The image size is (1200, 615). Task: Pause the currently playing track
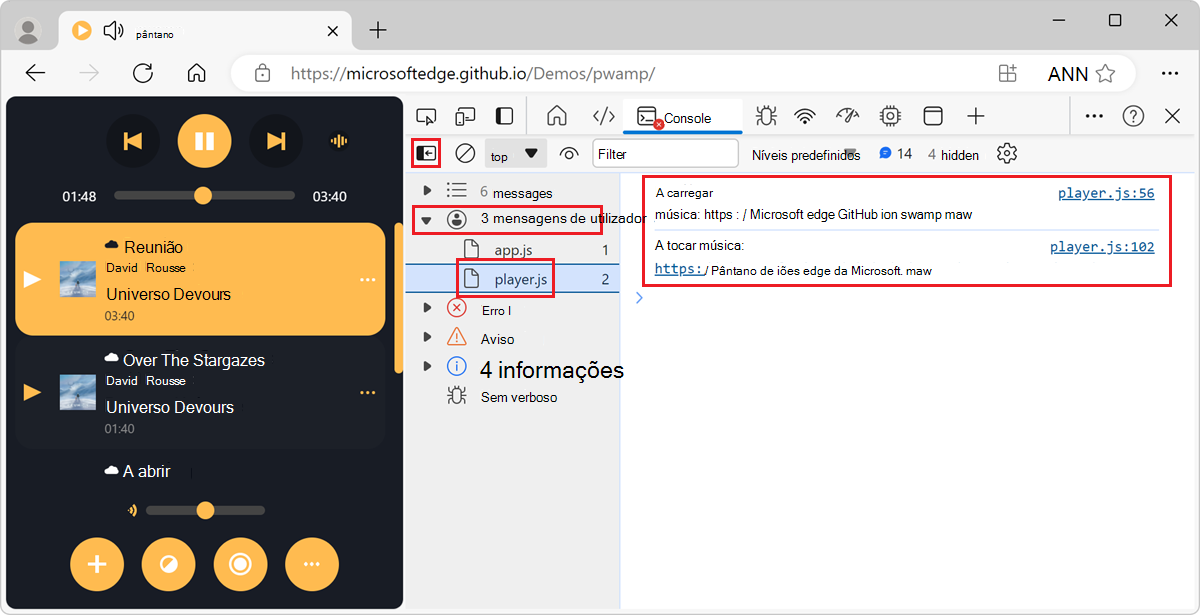point(204,140)
